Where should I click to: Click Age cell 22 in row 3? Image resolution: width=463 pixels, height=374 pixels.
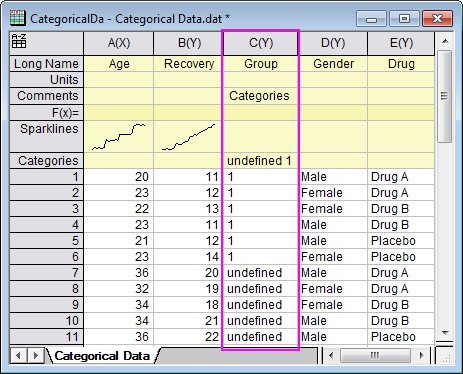click(x=119, y=209)
